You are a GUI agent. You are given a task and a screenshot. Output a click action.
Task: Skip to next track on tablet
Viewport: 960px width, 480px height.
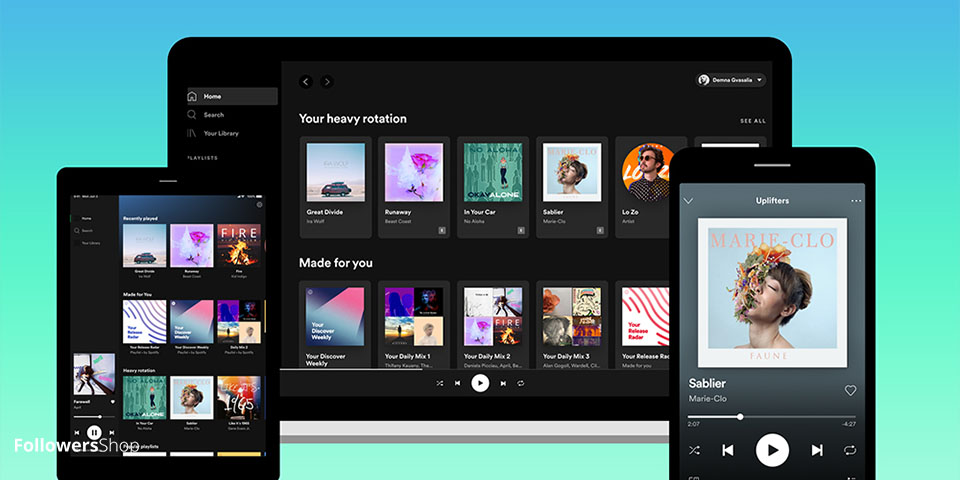(x=111, y=433)
